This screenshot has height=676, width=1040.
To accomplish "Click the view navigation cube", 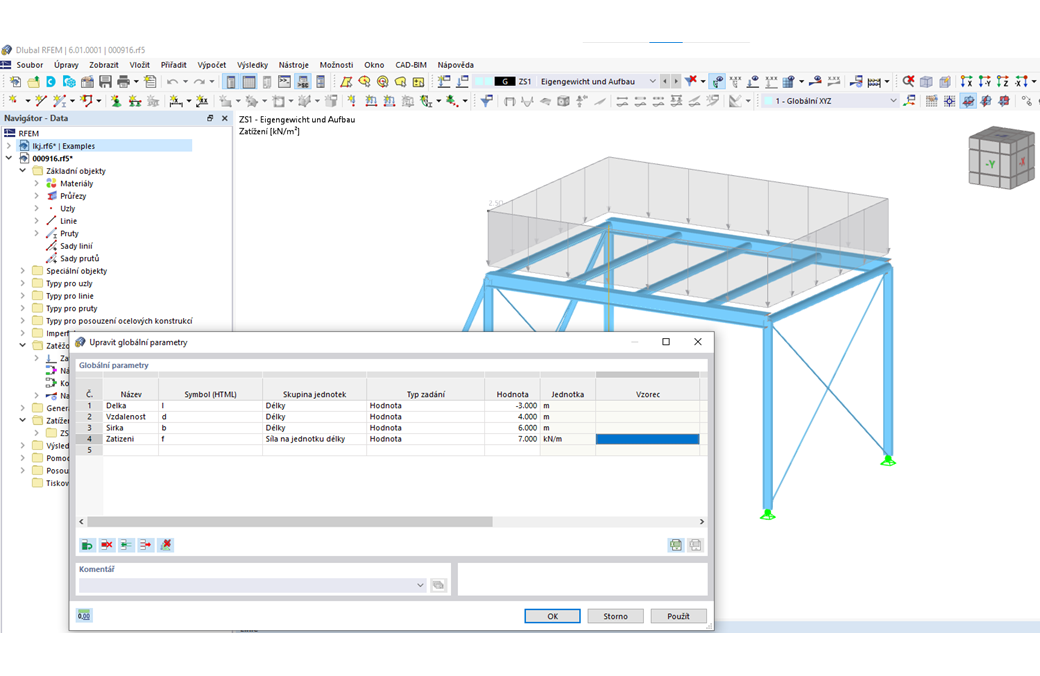I will 1001,157.
